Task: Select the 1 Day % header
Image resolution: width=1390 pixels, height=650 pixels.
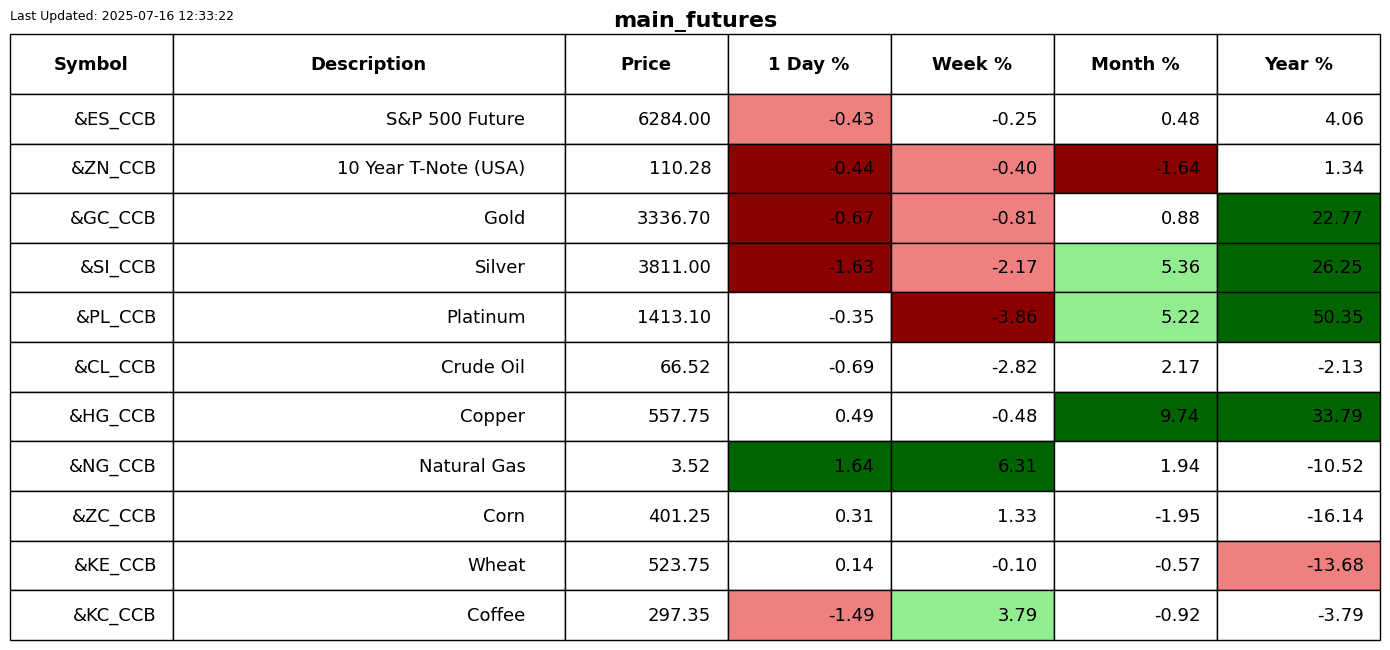Action: pyautogui.click(x=809, y=65)
